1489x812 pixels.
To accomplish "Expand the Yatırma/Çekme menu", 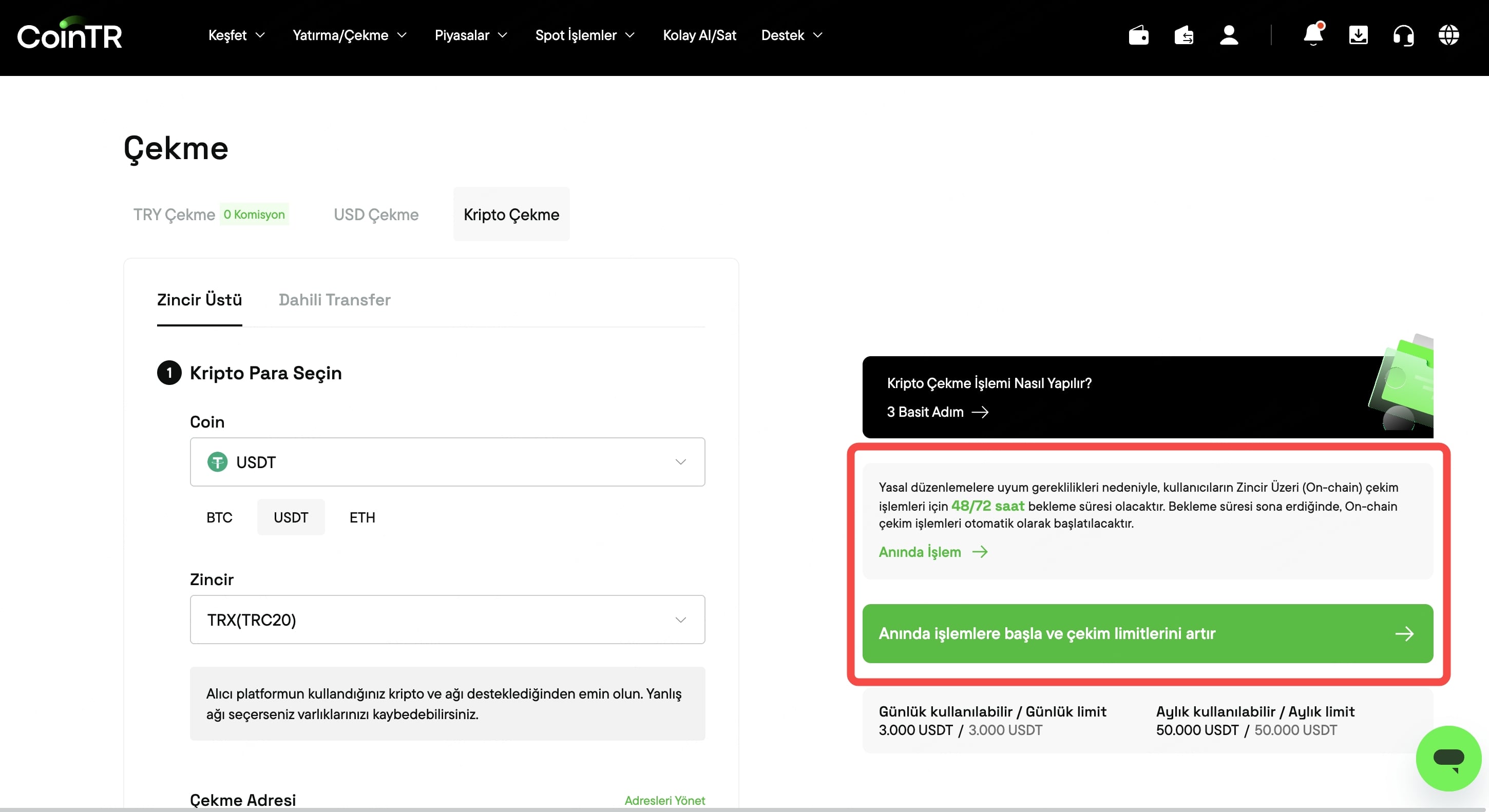I will pos(349,35).
